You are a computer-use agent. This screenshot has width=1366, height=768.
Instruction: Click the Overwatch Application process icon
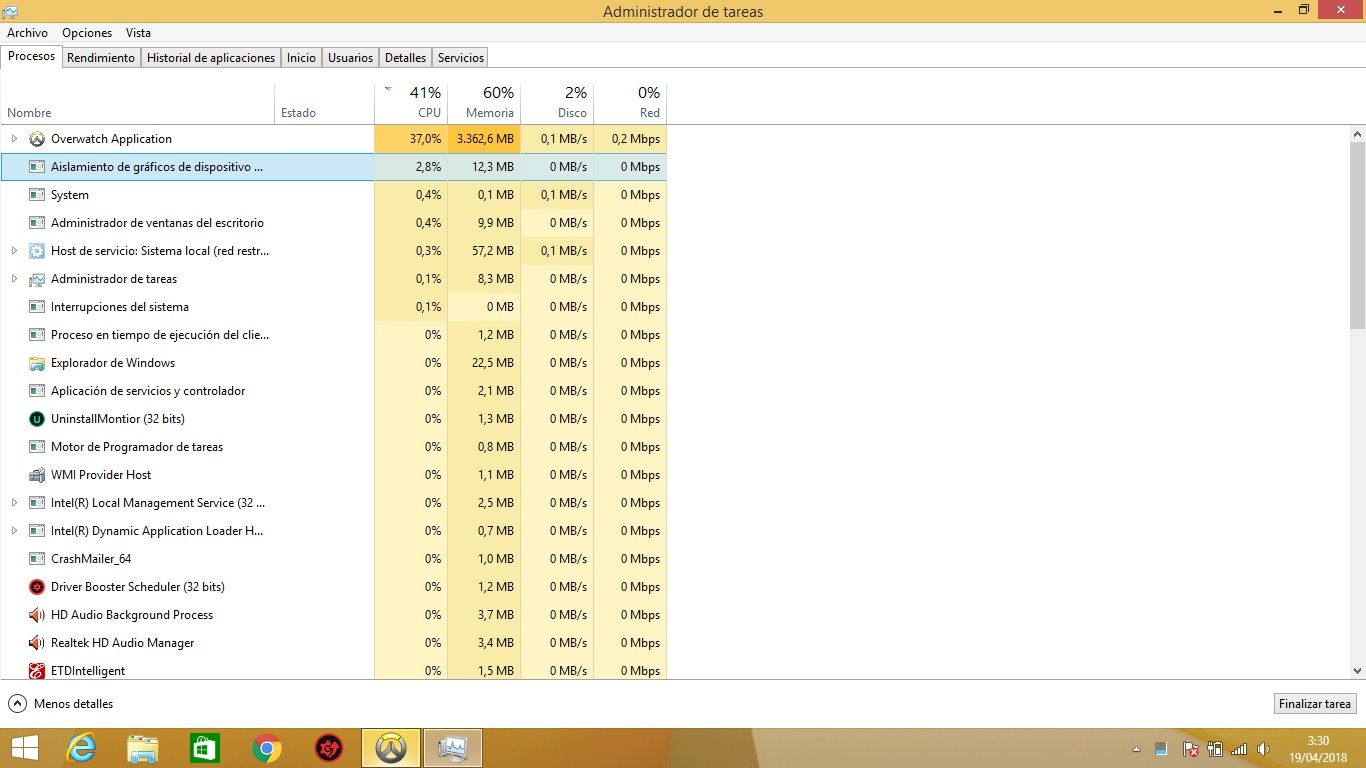point(37,138)
